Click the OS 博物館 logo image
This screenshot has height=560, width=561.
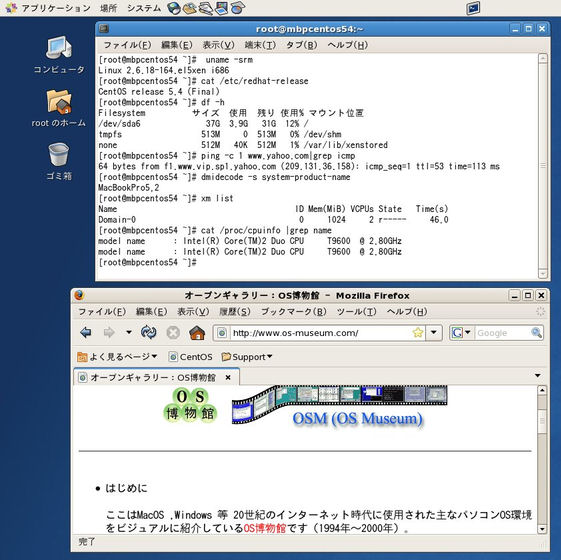(x=190, y=405)
